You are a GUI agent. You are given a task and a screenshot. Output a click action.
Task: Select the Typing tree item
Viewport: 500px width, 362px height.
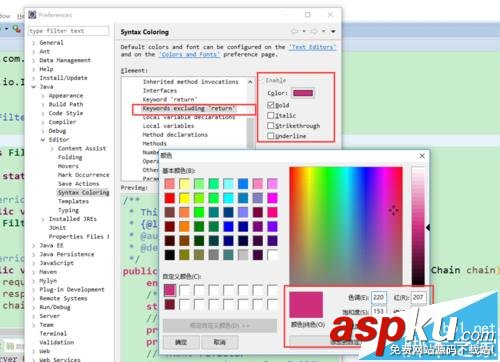coord(68,210)
